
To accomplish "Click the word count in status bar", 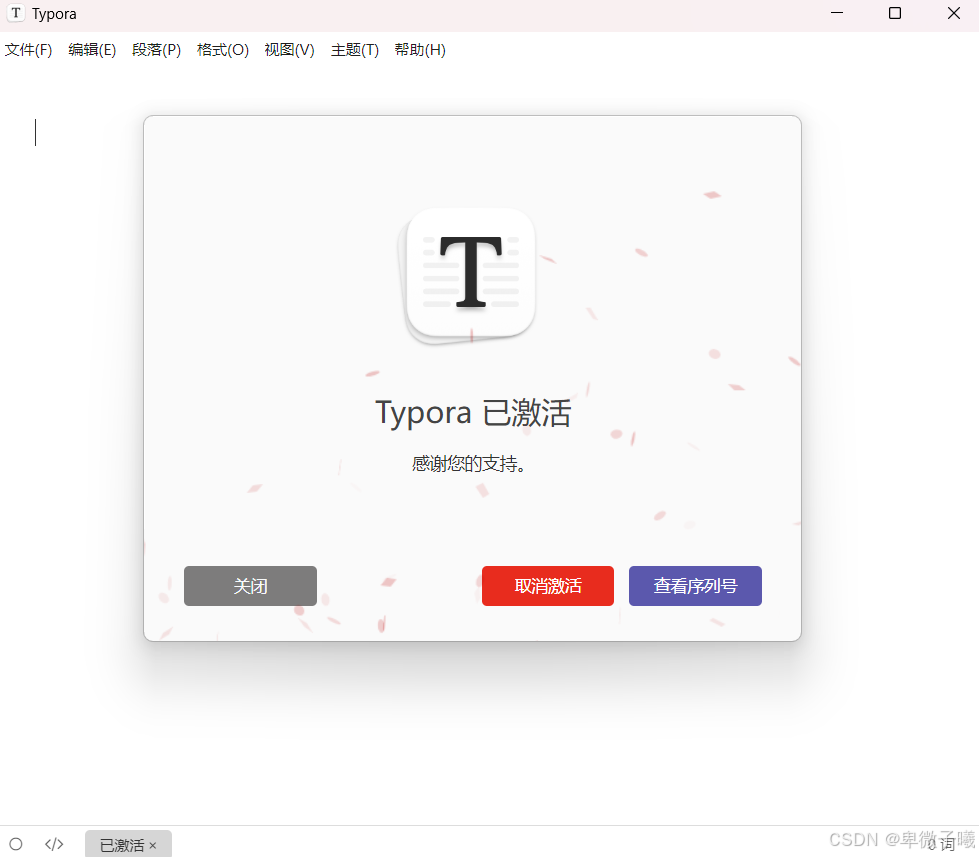I will pyautogui.click(x=942, y=844).
